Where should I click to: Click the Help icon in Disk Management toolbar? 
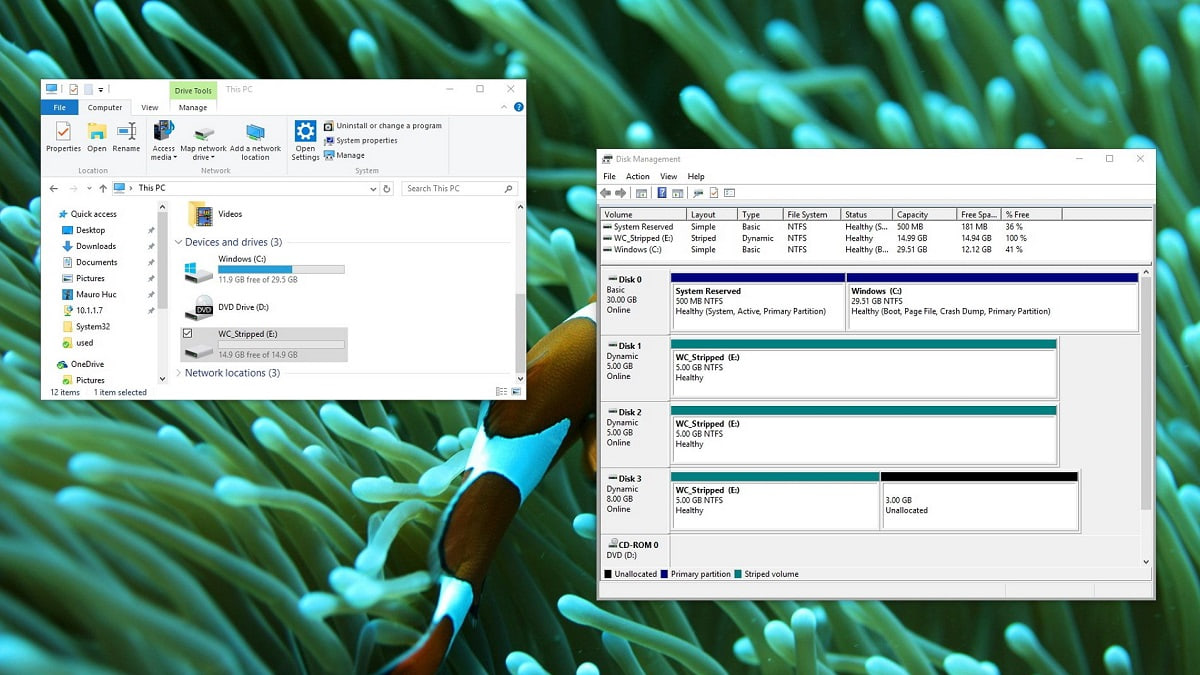coord(661,193)
